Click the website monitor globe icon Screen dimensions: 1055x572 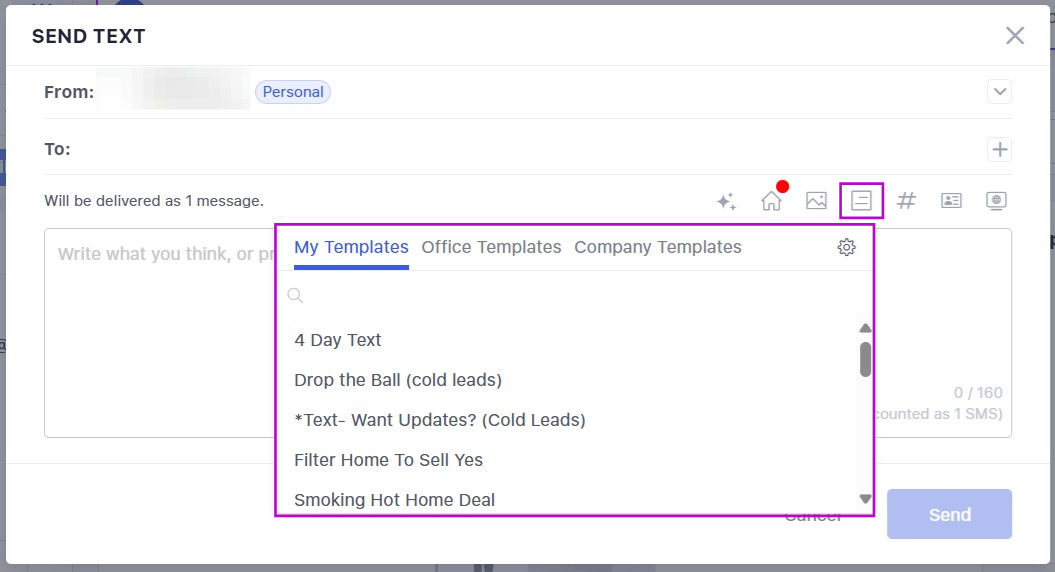pyautogui.click(x=996, y=201)
